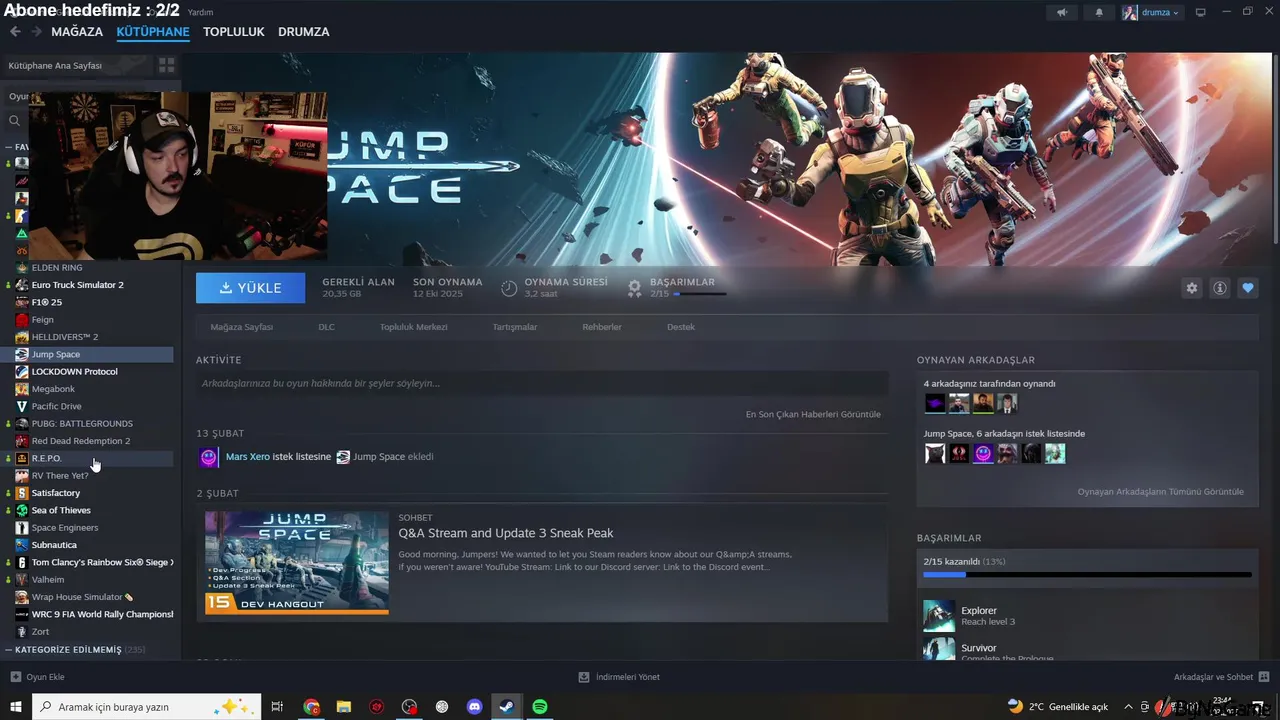Open Spotify from the taskbar

540,707
